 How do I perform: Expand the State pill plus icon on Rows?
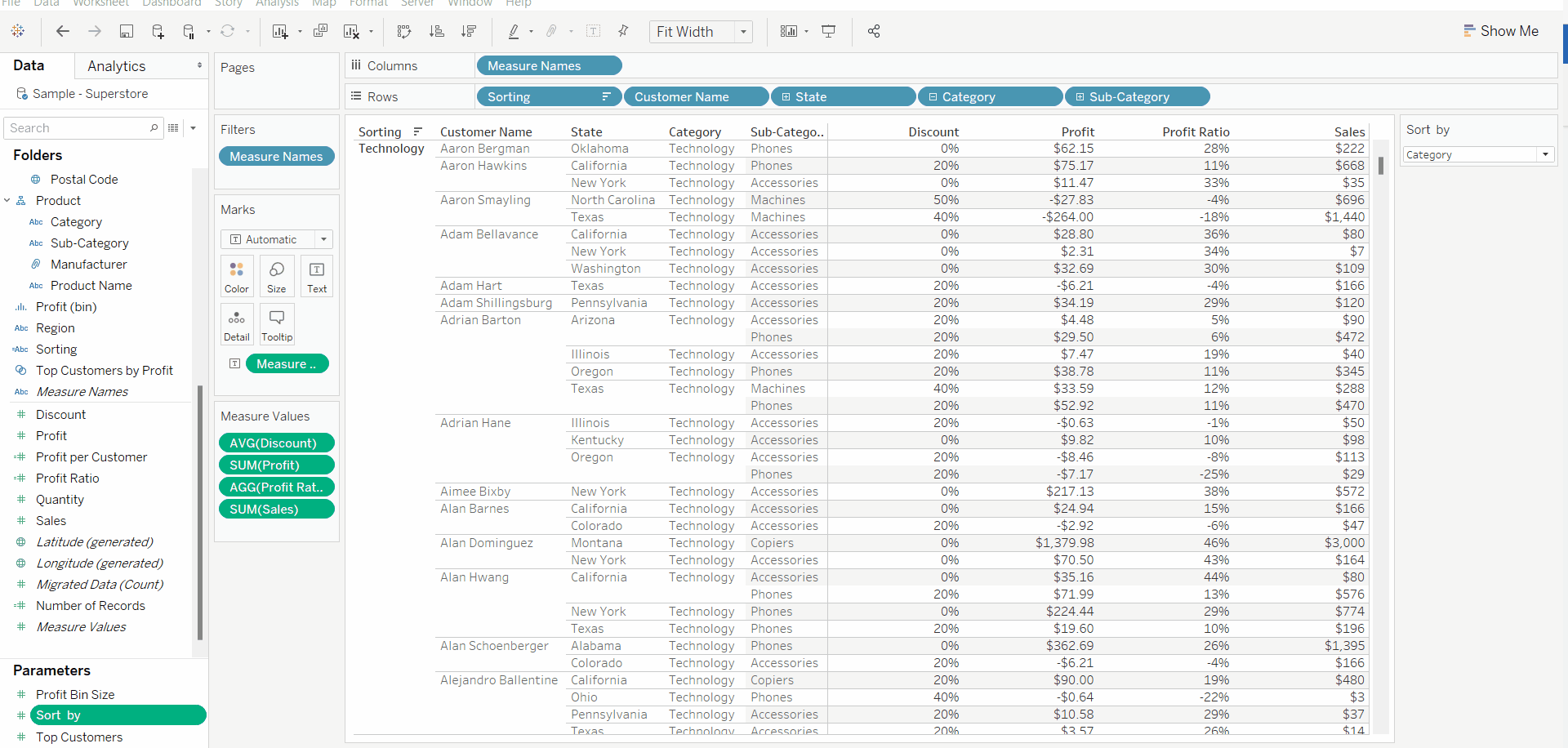tap(786, 97)
